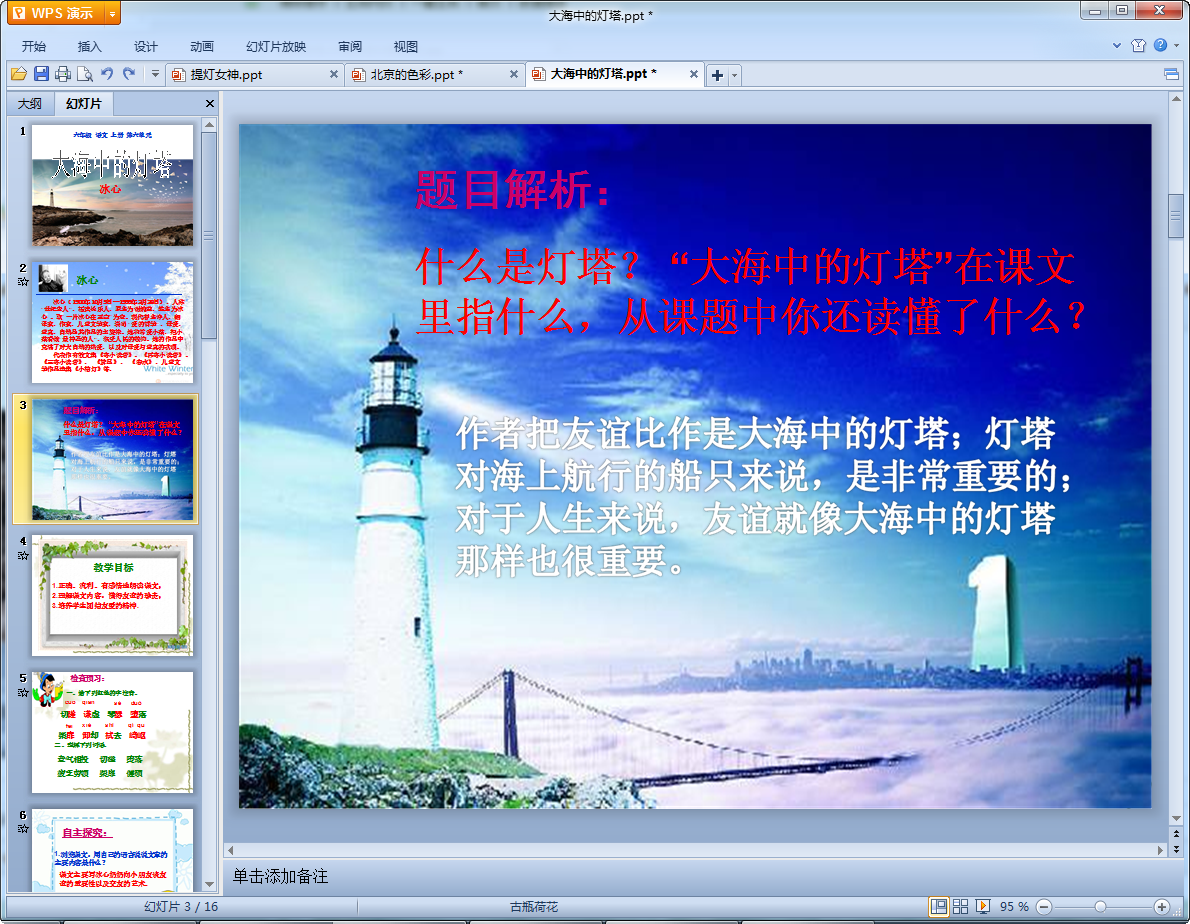Switch to Slide Sorter view icon

coord(960,907)
